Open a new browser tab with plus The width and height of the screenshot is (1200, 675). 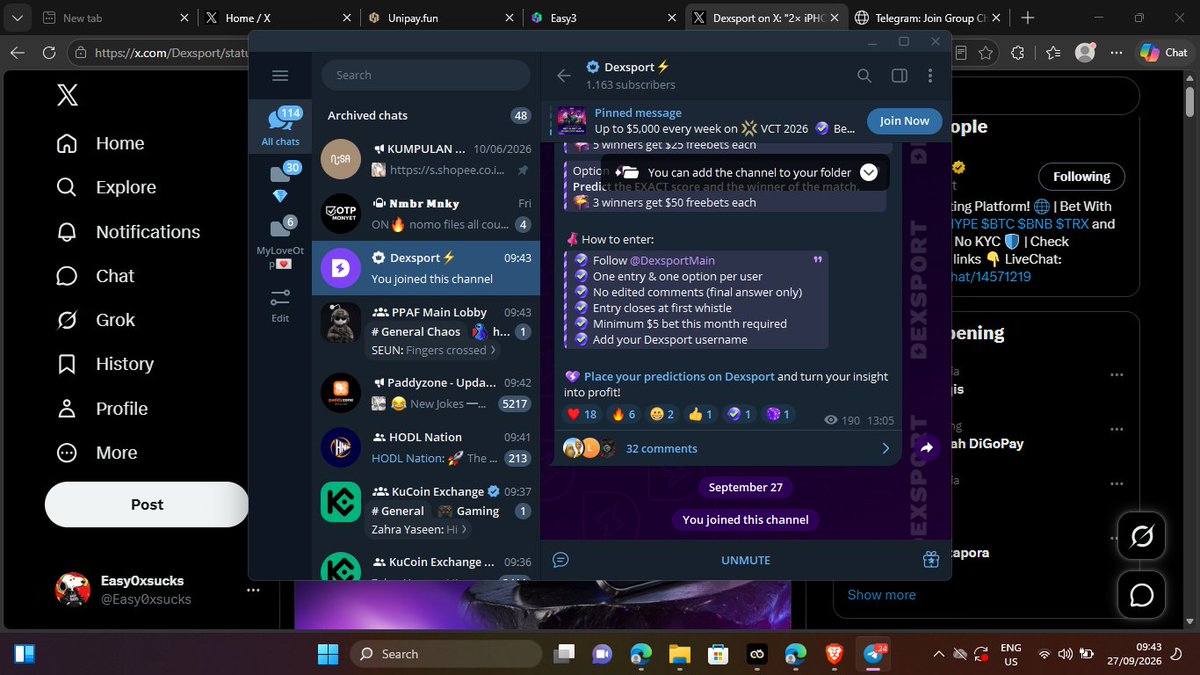[1029, 18]
